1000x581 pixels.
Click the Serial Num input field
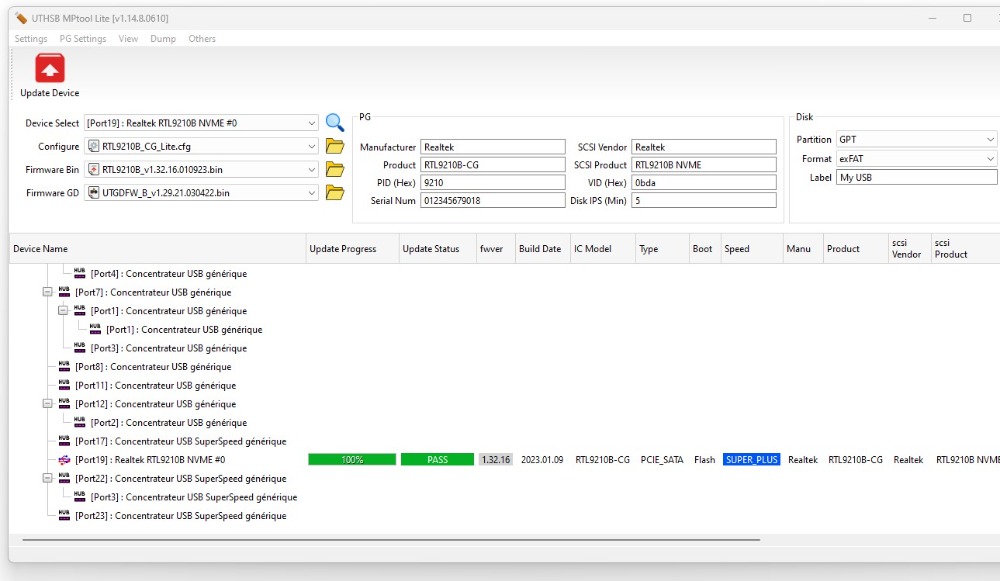pos(492,200)
